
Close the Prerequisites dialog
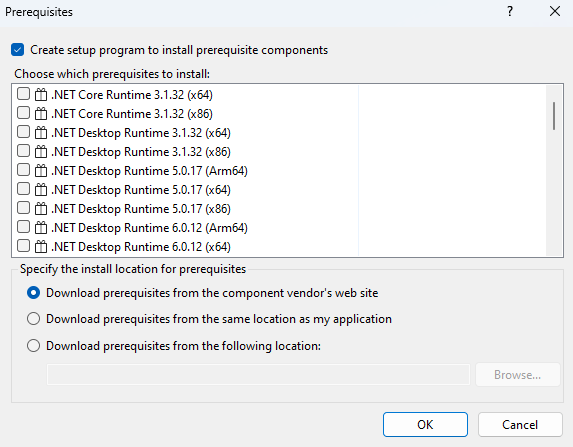coord(555,12)
